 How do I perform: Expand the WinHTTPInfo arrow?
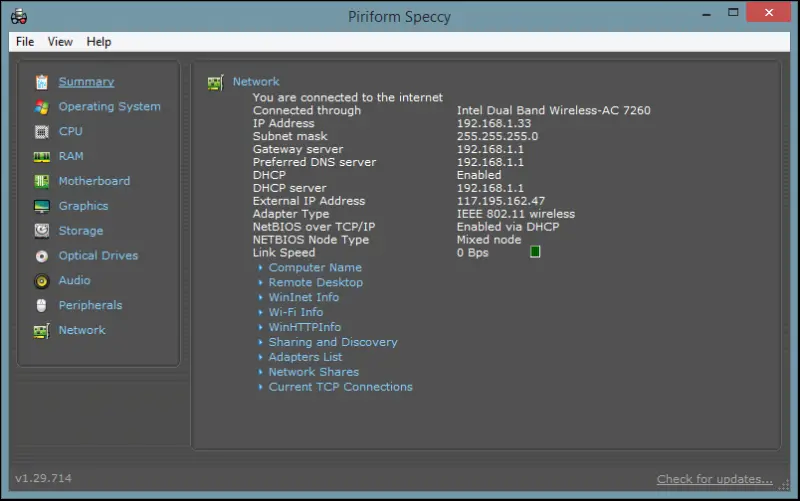260,327
